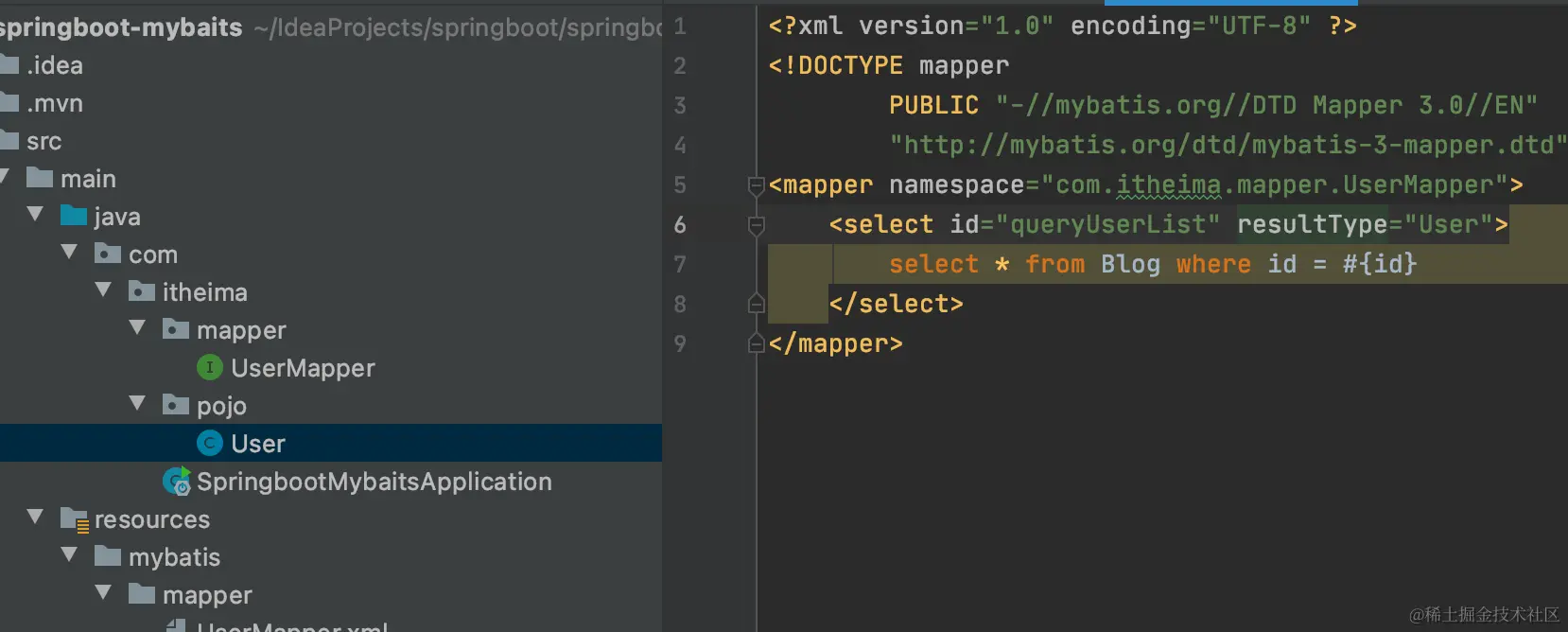
Task: Select the .idea folder in the tree
Action: pyautogui.click(x=55, y=65)
